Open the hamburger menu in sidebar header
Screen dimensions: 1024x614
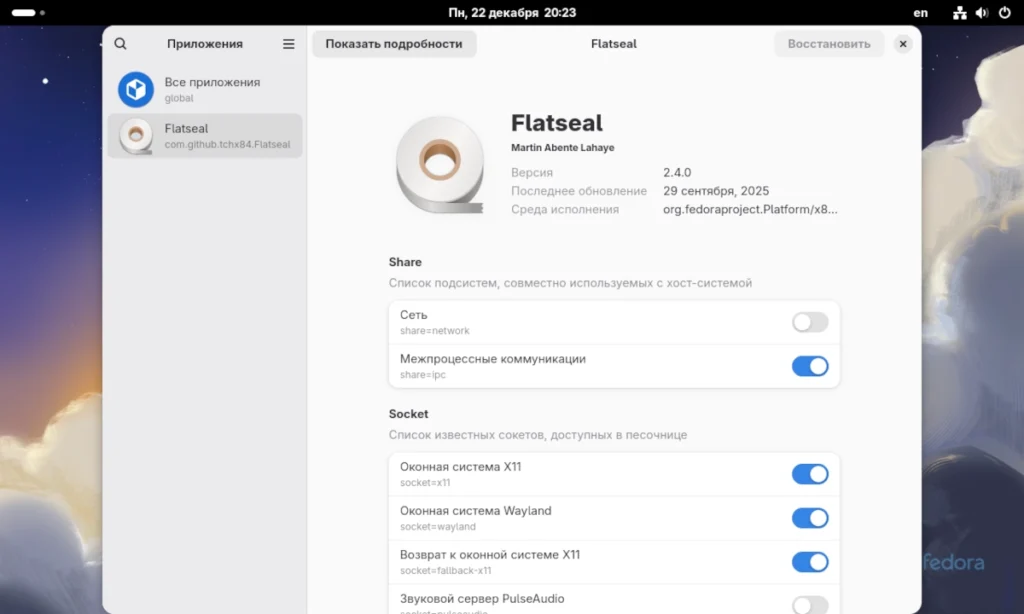point(289,44)
